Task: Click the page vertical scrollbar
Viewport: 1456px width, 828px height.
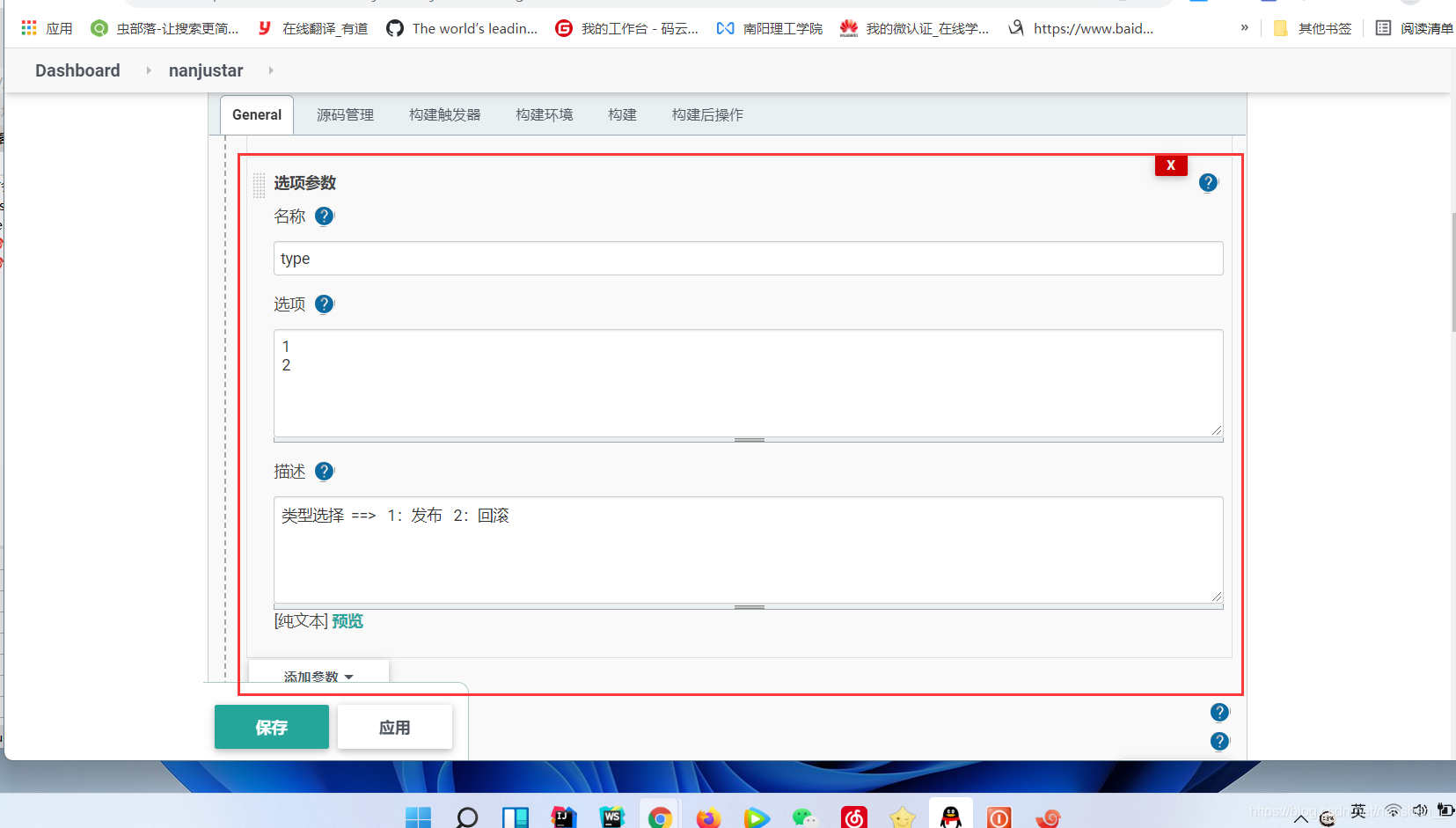Action: (x=1453, y=273)
